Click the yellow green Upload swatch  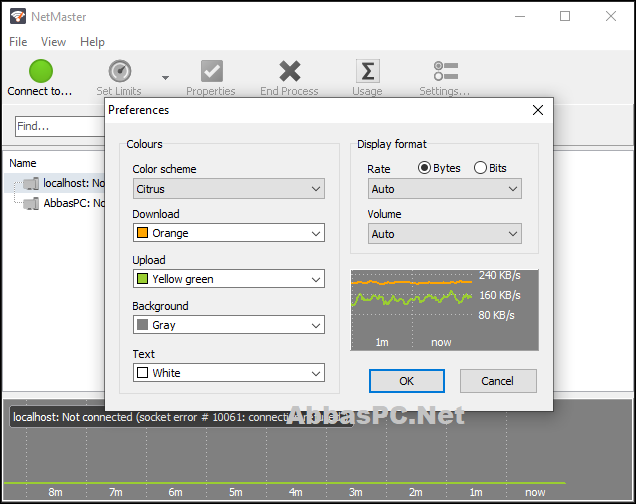[x=142, y=279]
